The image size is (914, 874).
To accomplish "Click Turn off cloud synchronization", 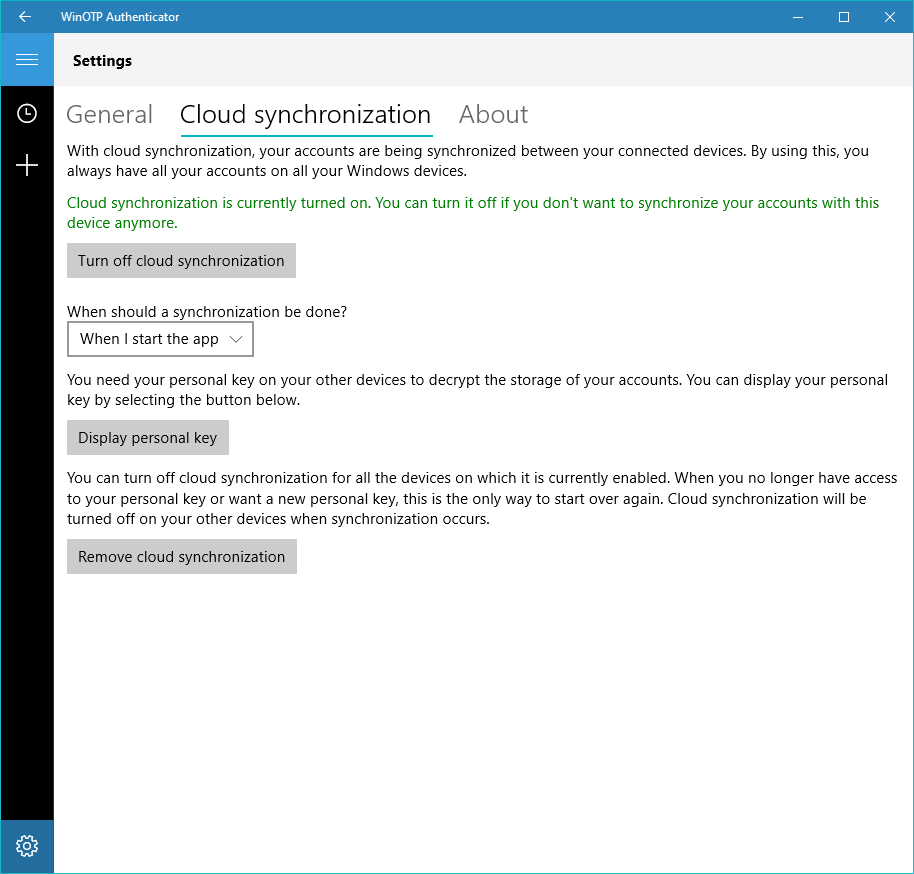I will [181, 260].
